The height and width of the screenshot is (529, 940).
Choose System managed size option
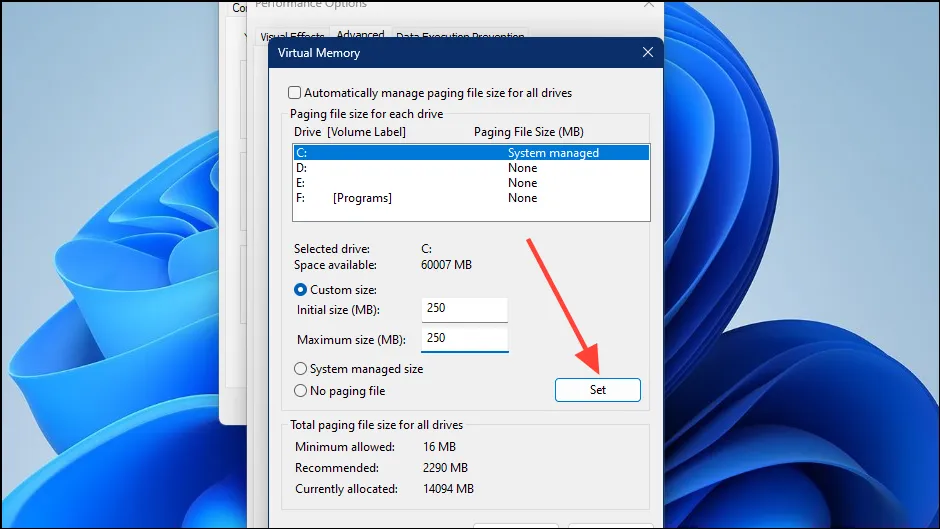click(x=301, y=369)
